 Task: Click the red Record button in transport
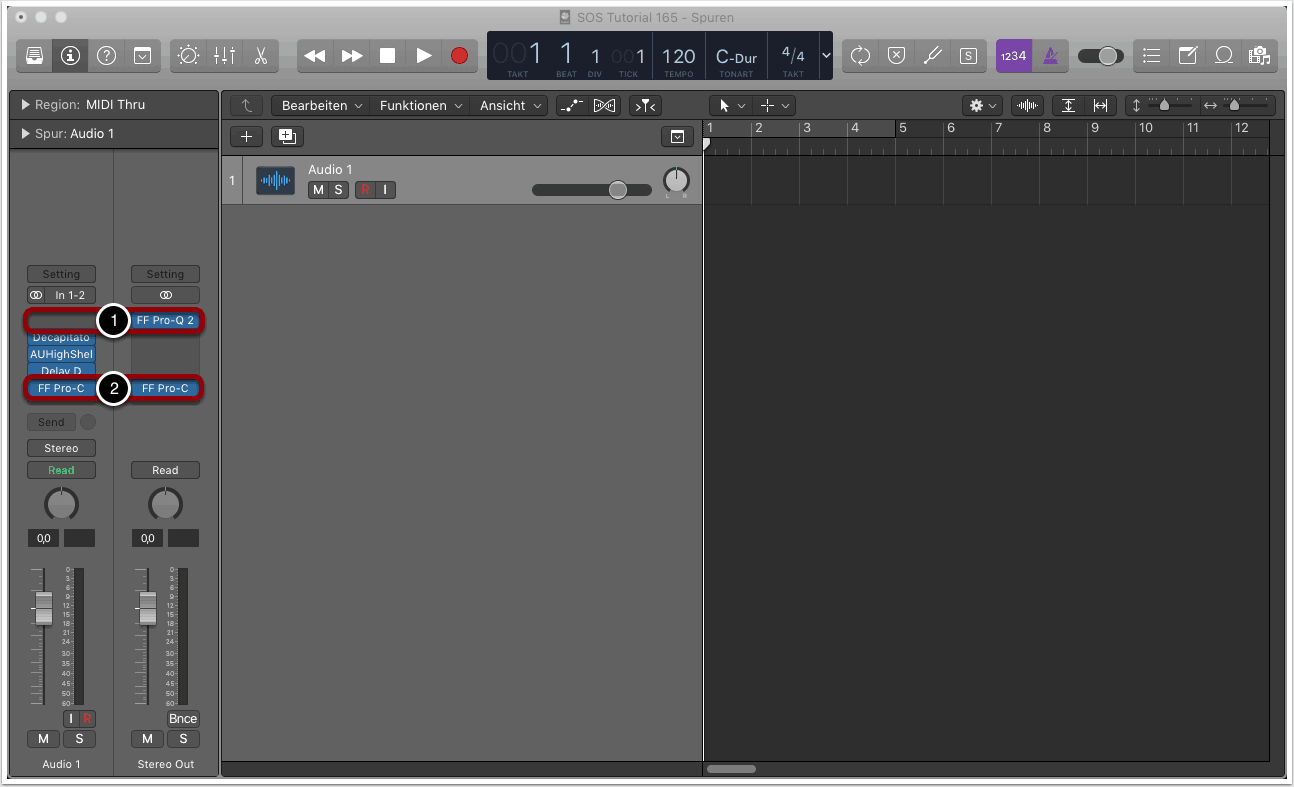click(459, 56)
